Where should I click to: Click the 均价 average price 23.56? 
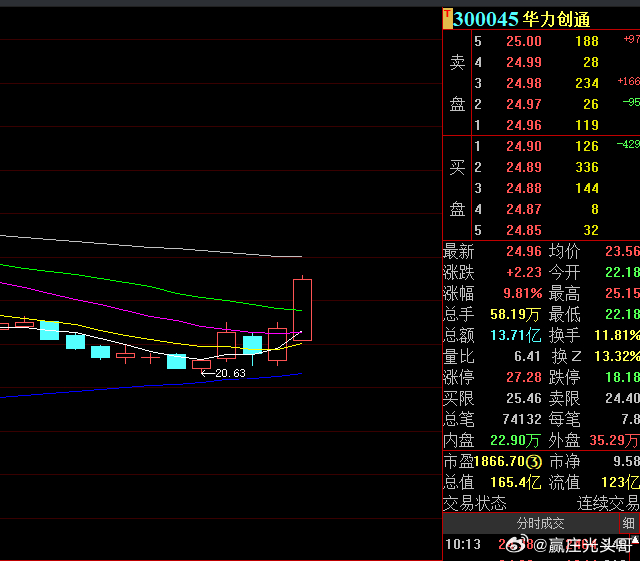(622, 251)
